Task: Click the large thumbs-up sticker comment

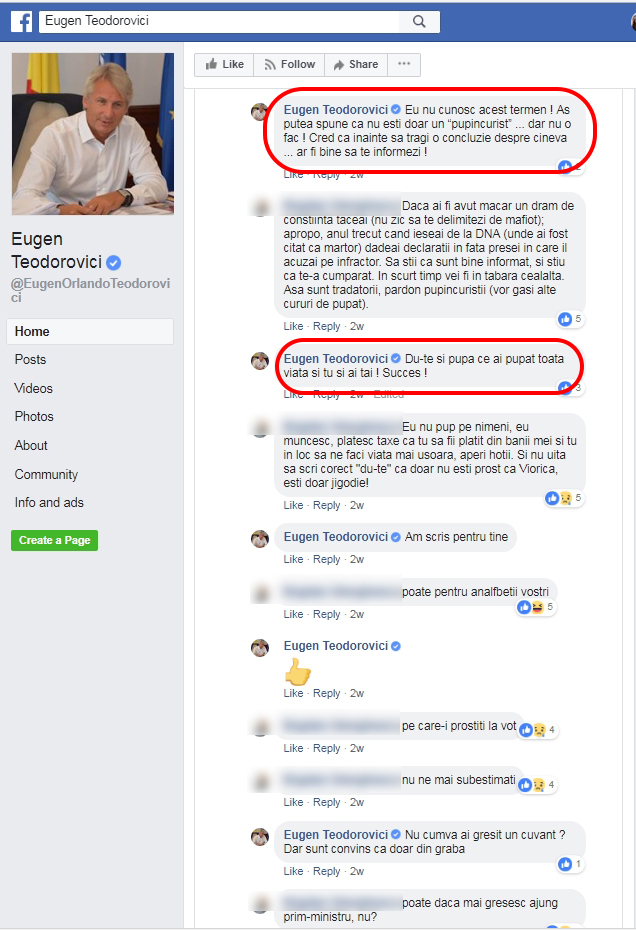Action: [x=298, y=672]
